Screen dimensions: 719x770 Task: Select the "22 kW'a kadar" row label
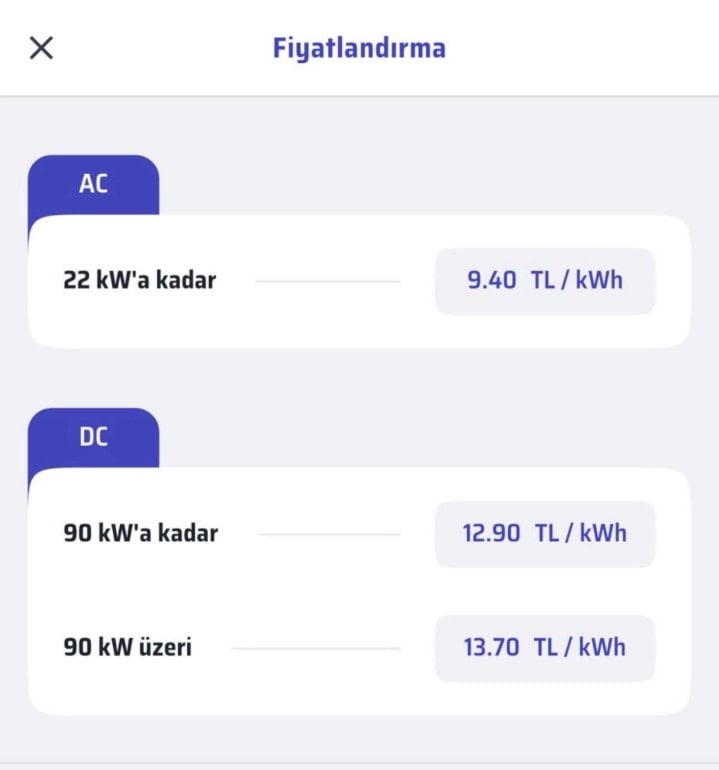point(139,280)
